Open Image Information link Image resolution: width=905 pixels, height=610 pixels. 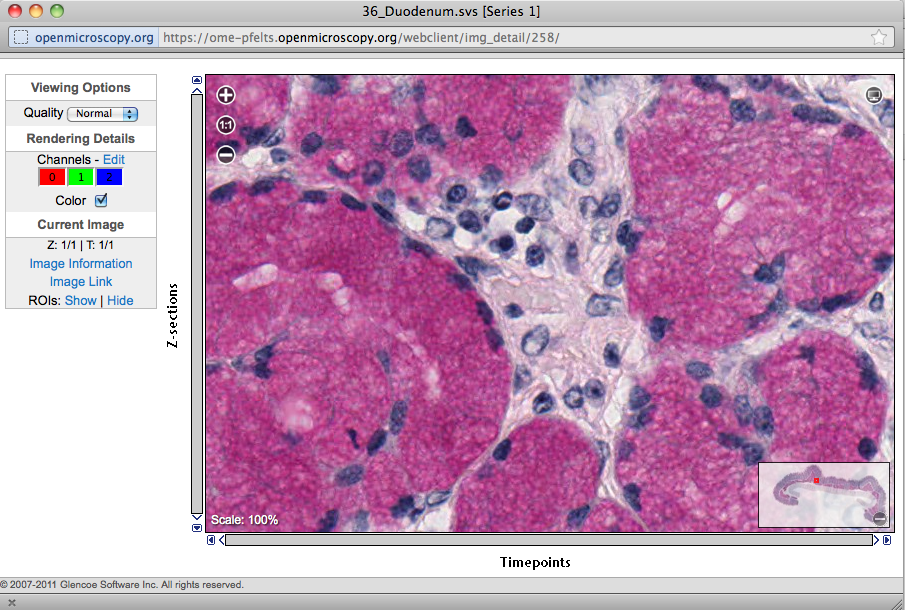(x=81, y=264)
